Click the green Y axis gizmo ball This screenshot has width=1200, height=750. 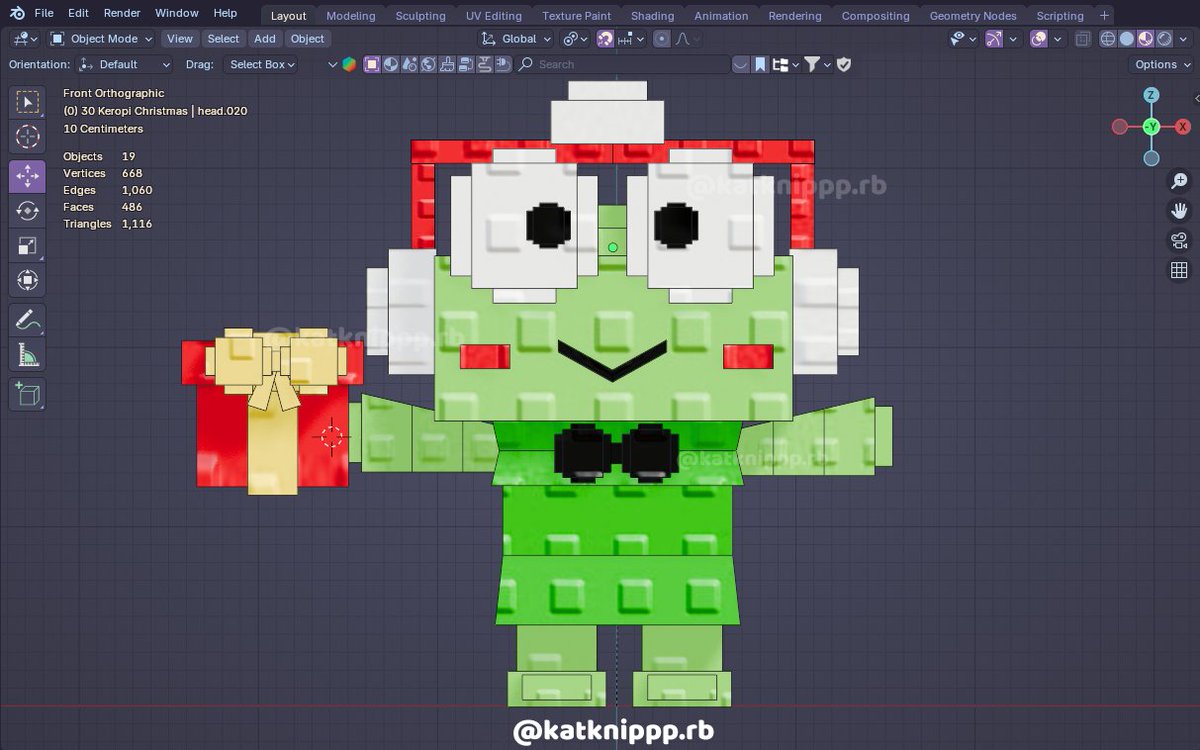(x=1152, y=127)
